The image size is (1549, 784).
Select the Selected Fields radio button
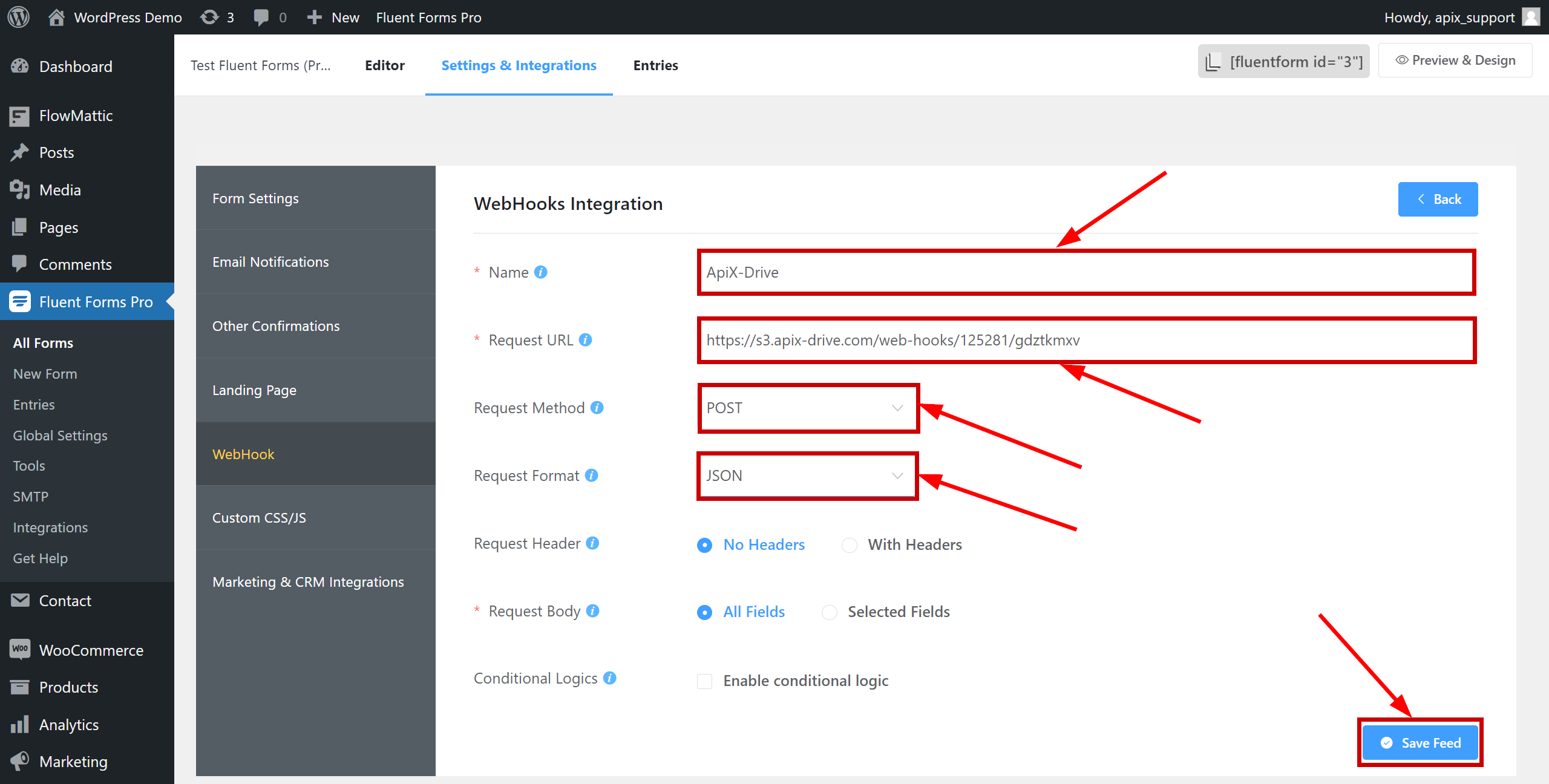click(x=830, y=612)
